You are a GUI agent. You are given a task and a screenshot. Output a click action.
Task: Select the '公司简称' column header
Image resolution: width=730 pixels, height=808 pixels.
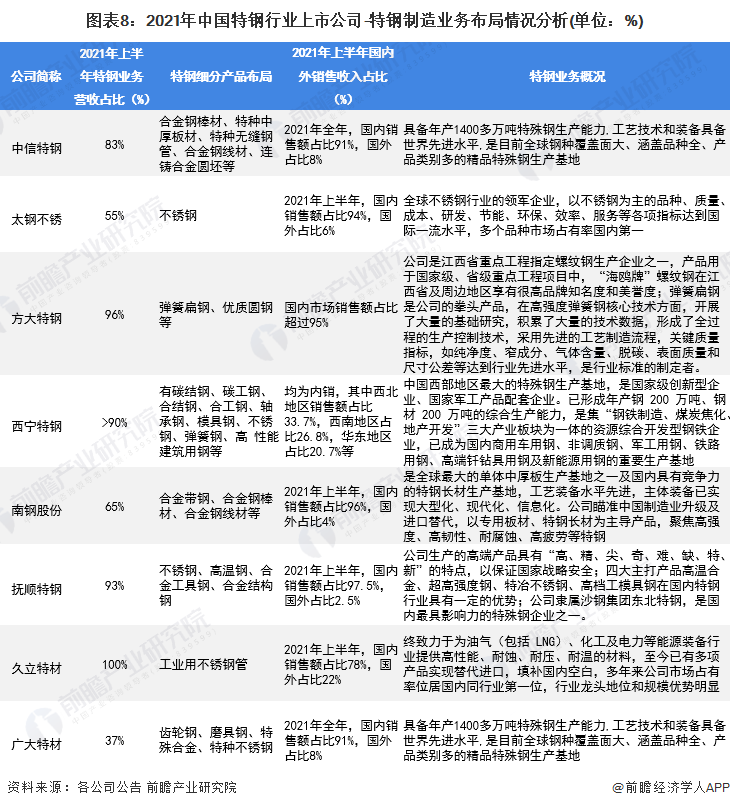tap(36, 76)
